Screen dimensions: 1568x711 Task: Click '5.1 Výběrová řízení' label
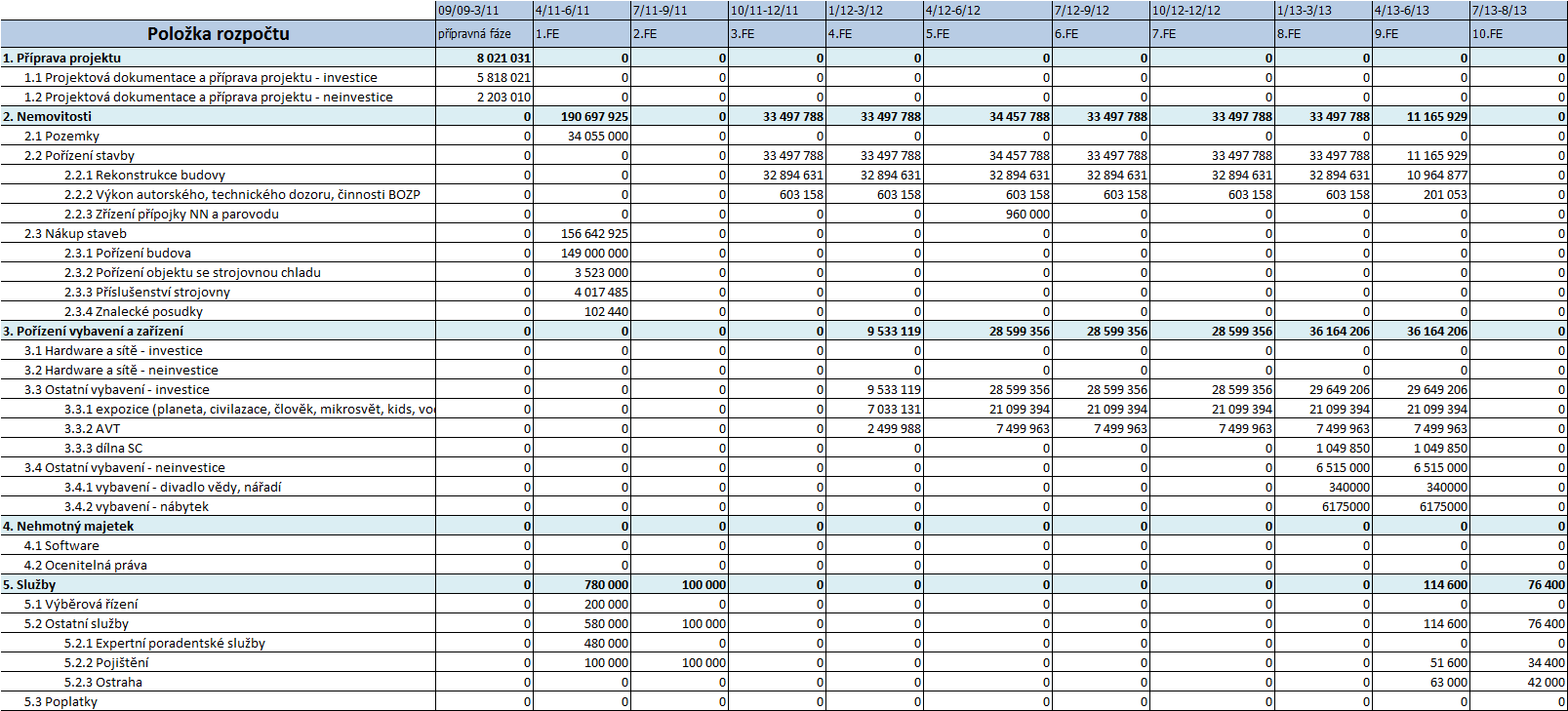[x=81, y=604]
